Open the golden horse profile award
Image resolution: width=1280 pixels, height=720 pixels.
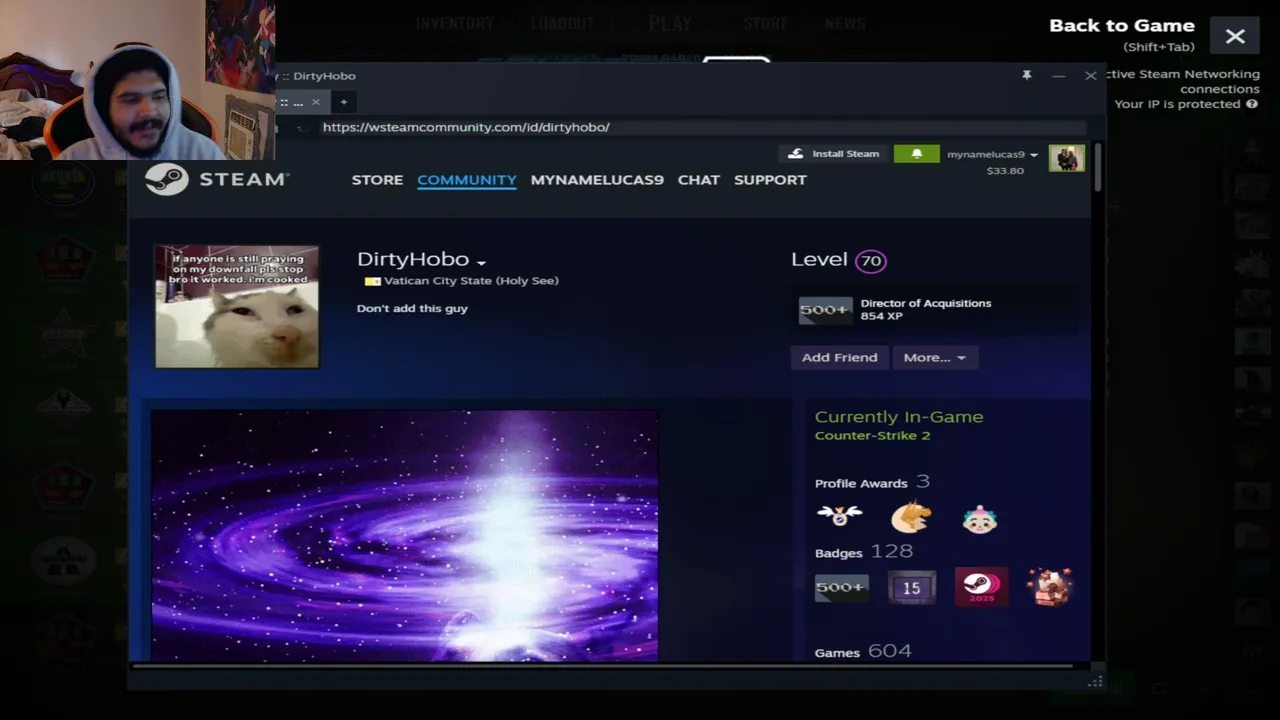click(x=911, y=517)
